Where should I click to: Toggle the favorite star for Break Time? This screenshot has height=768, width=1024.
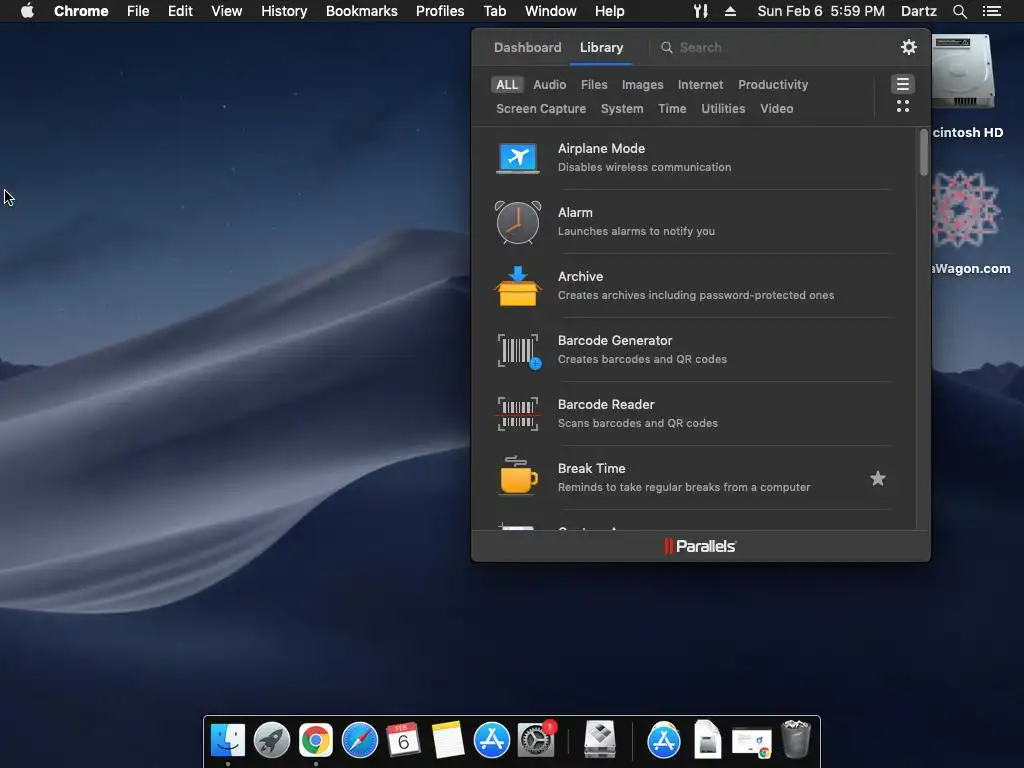(878, 479)
